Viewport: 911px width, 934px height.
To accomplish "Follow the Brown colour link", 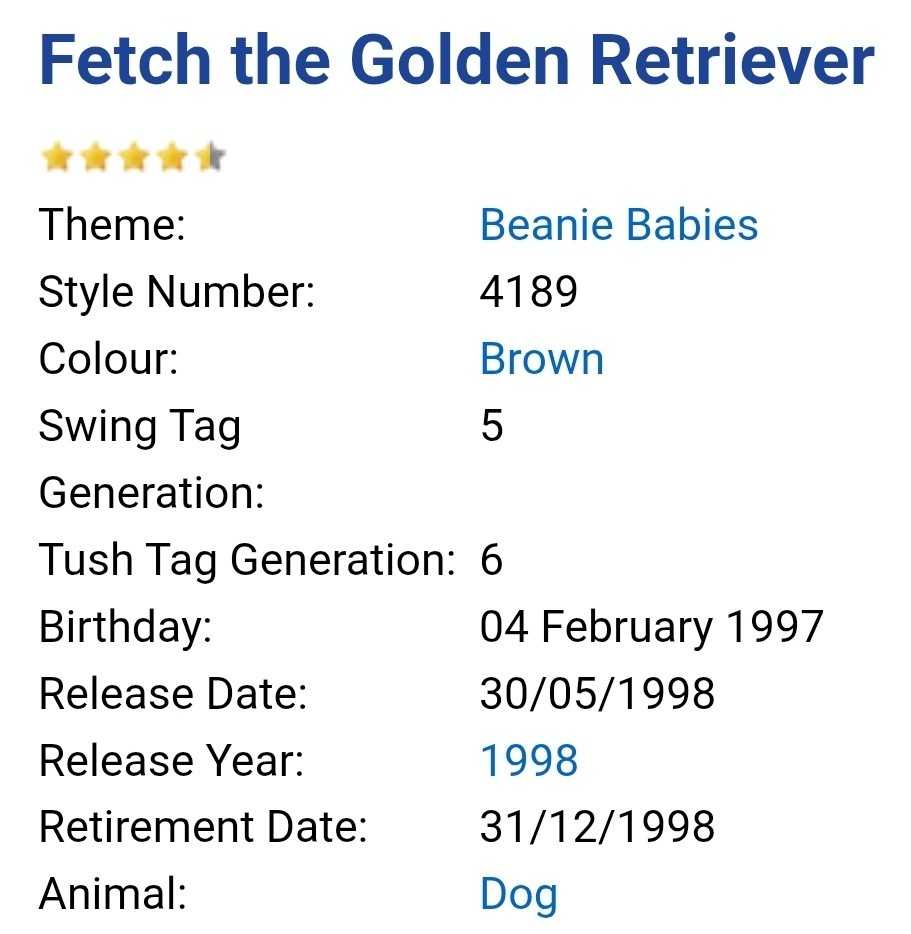I will (x=542, y=359).
